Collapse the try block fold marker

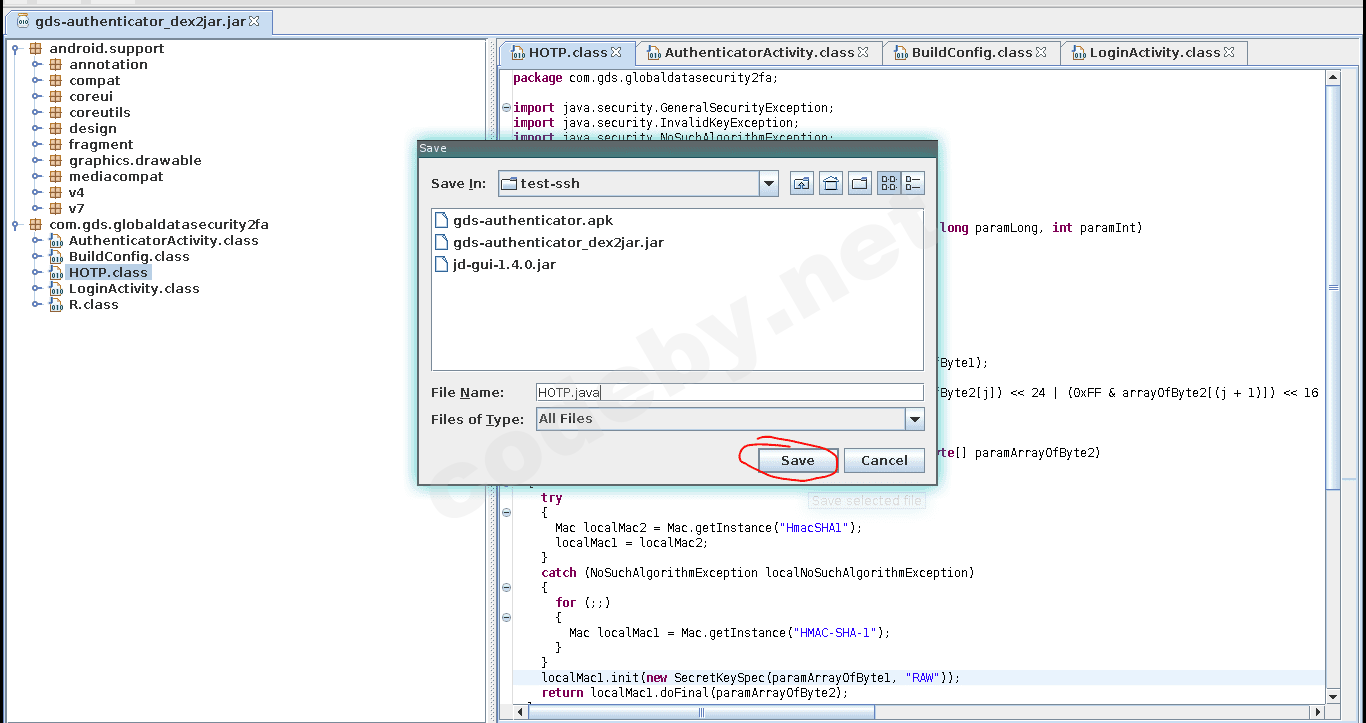506,513
